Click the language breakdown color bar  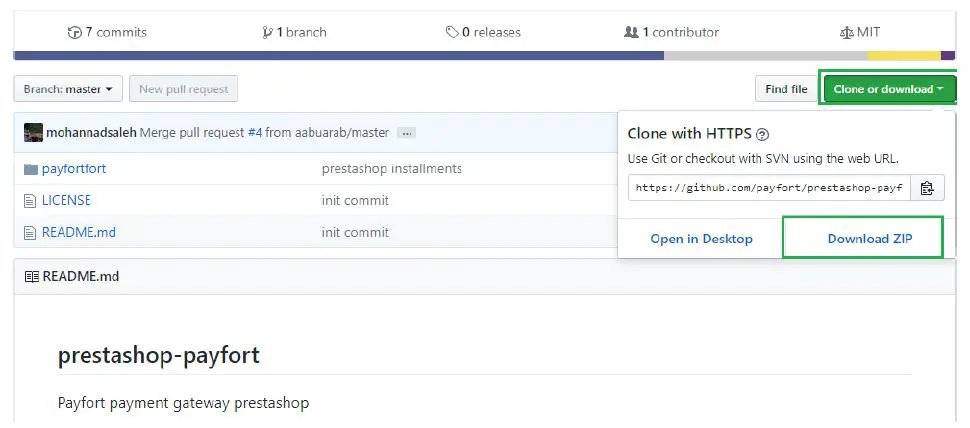click(484, 56)
